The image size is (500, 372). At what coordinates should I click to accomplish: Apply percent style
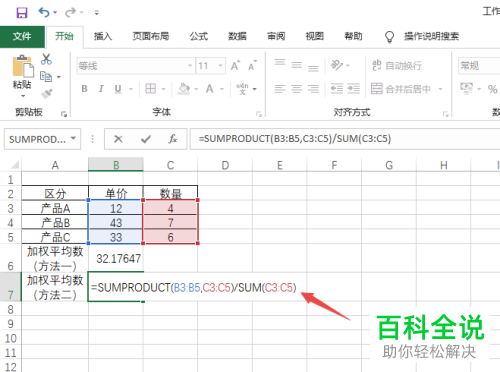pos(493,89)
